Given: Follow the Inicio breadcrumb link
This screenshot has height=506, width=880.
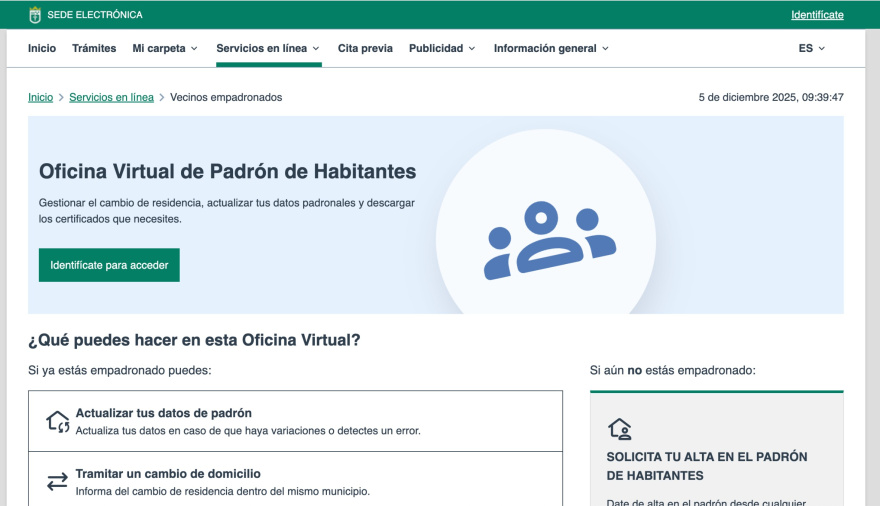Looking at the screenshot, I should click(x=40, y=97).
